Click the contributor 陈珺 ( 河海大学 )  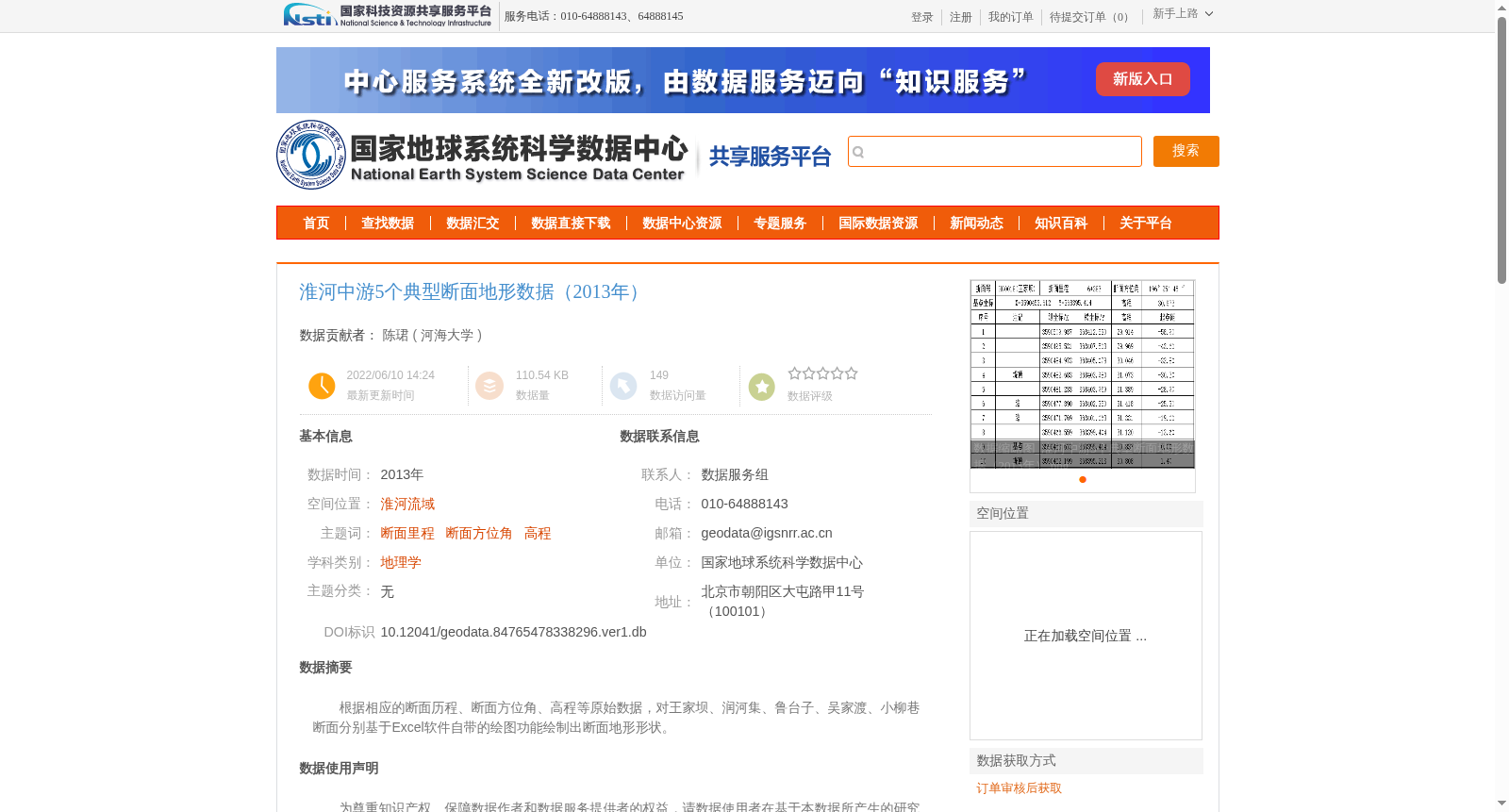[x=433, y=336]
